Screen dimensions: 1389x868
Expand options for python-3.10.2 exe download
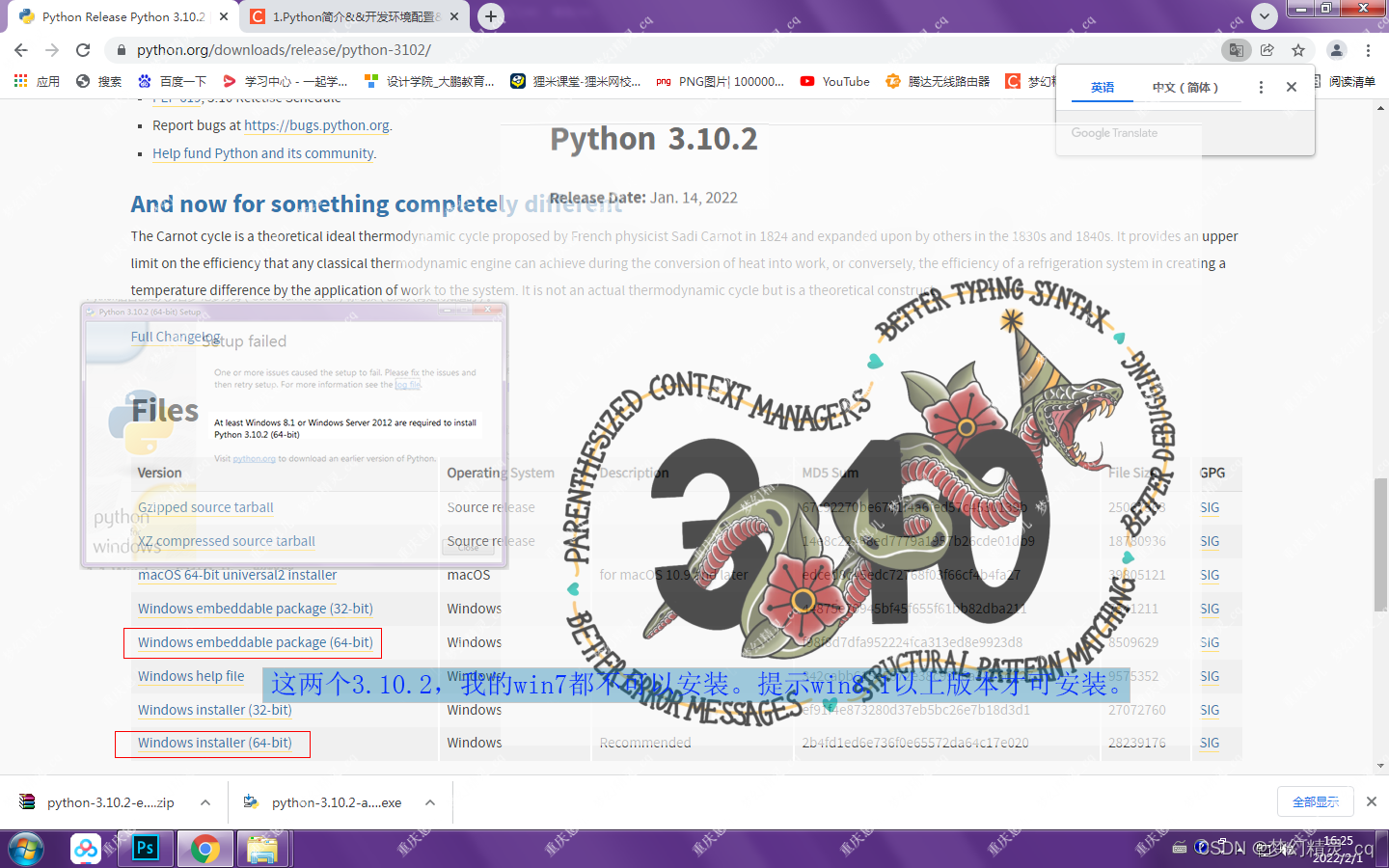pyautogui.click(x=430, y=802)
